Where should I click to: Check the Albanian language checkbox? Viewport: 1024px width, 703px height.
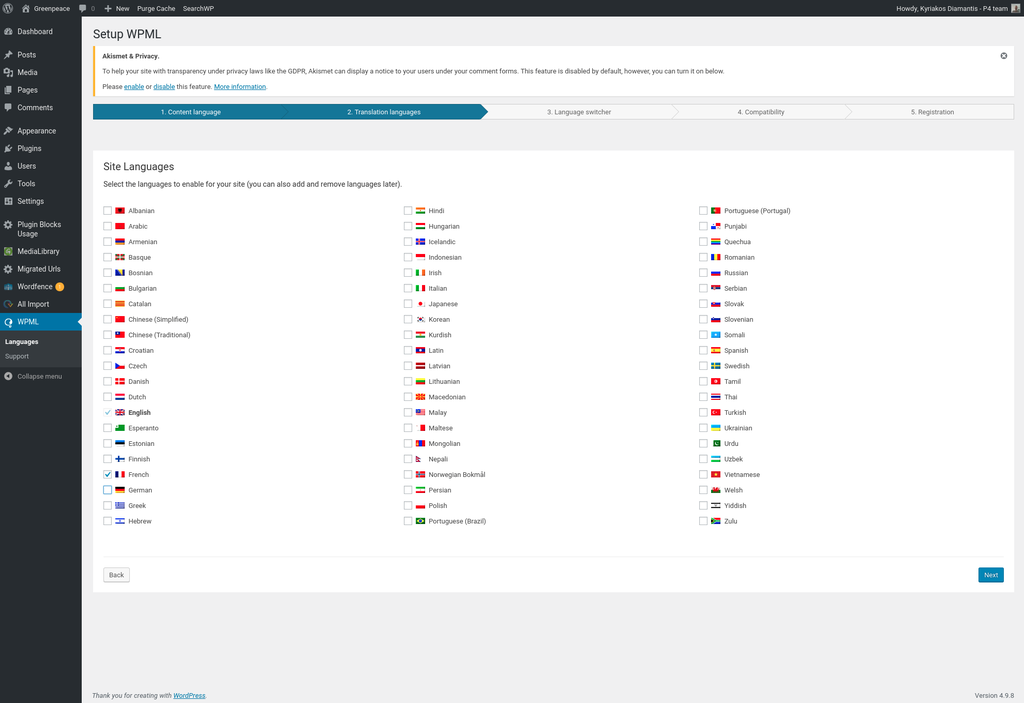pos(108,210)
